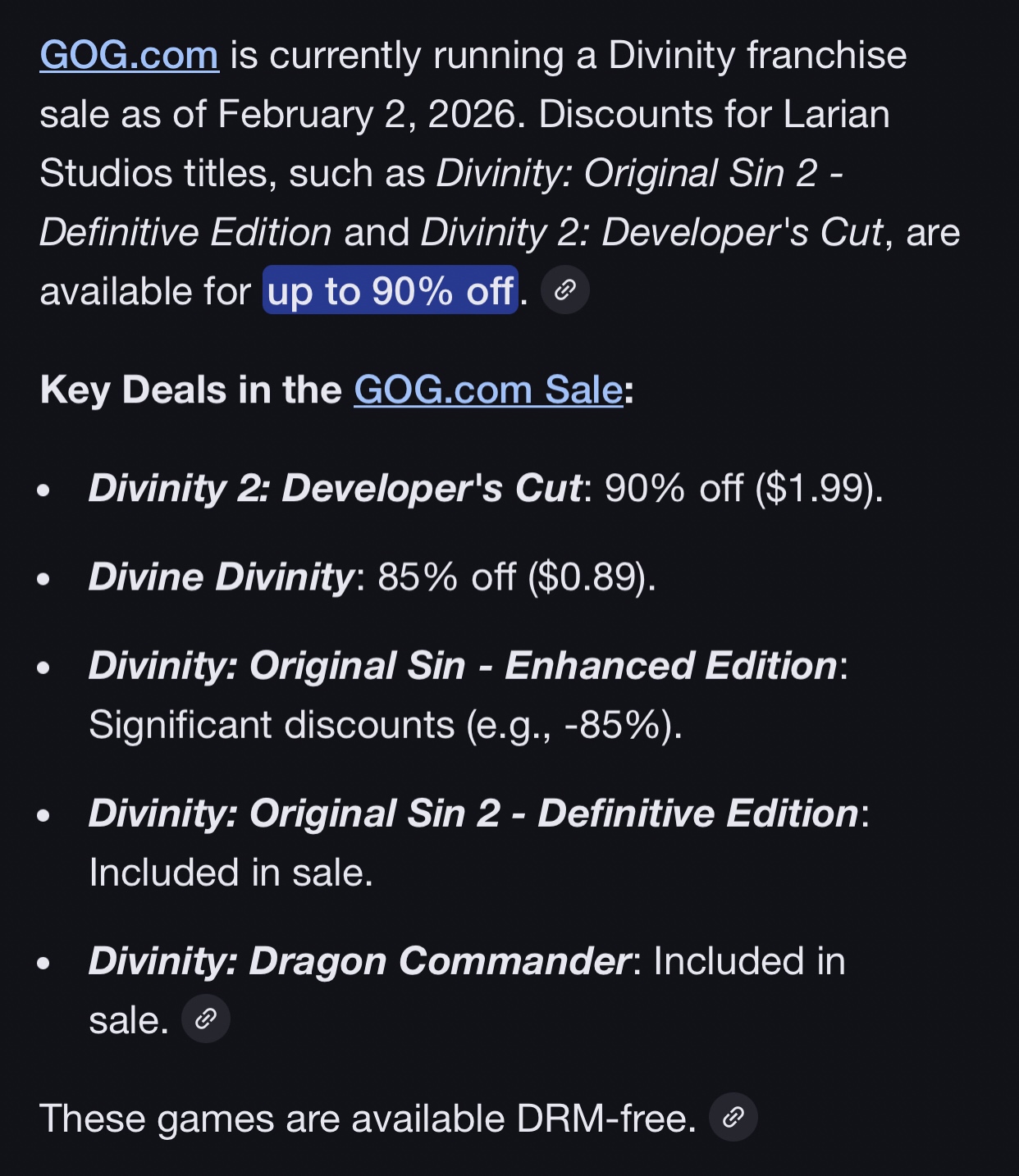Open the GOG.com link in the first paragraph
This screenshot has width=1019, height=1176.
click(130, 56)
